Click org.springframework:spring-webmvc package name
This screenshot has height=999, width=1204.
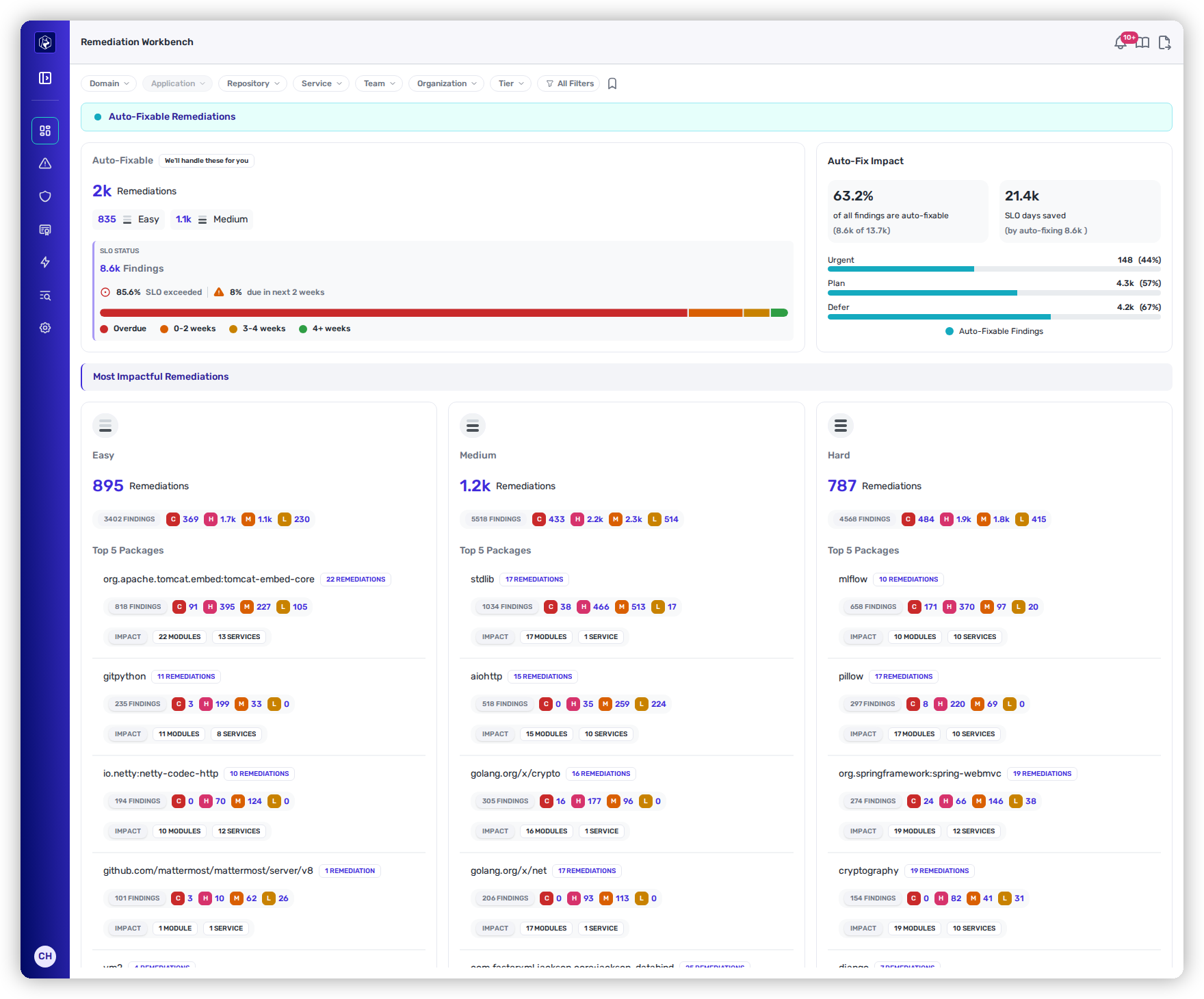click(x=920, y=774)
